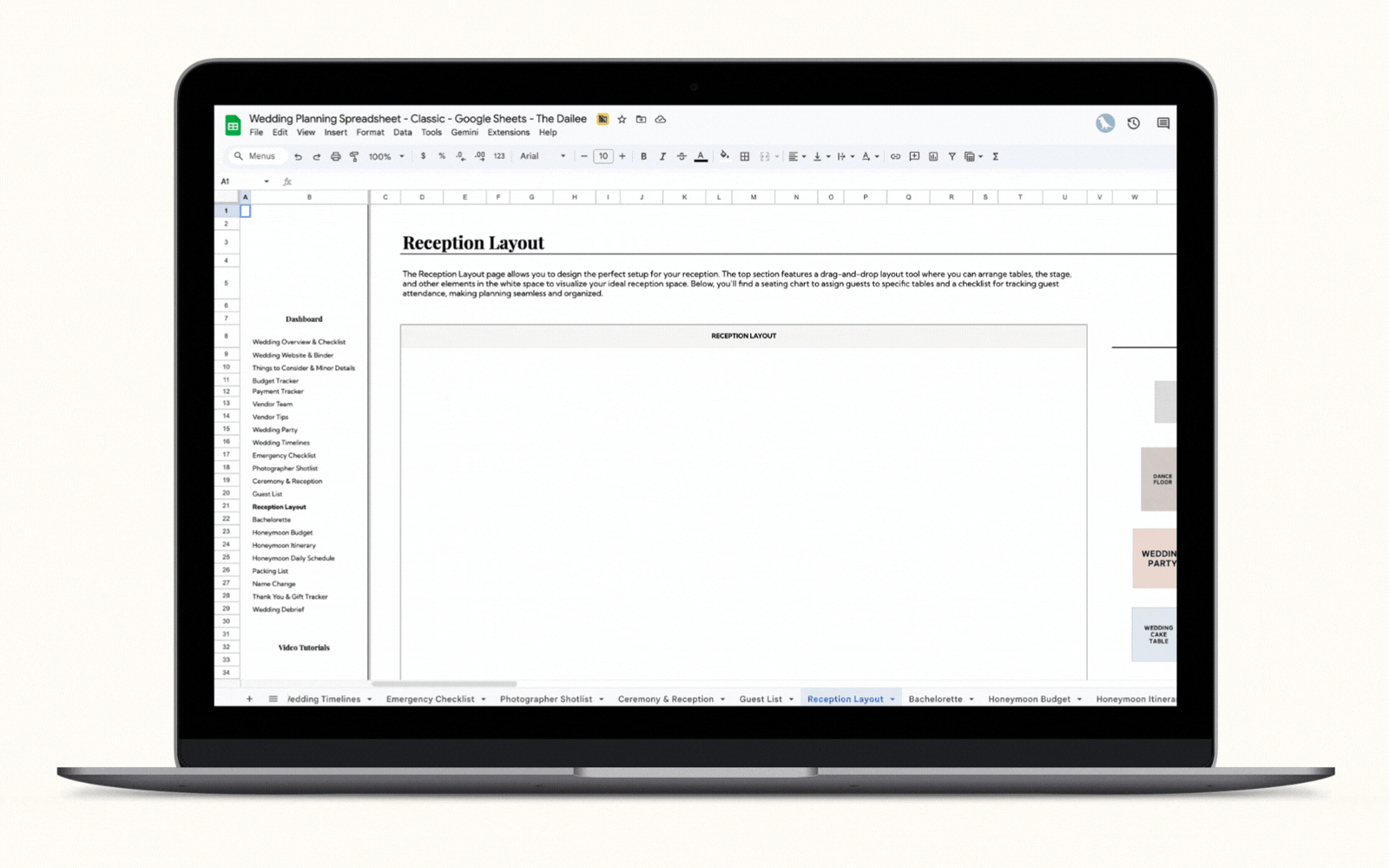
Task: Open the borders tool
Action: [744, 157]
